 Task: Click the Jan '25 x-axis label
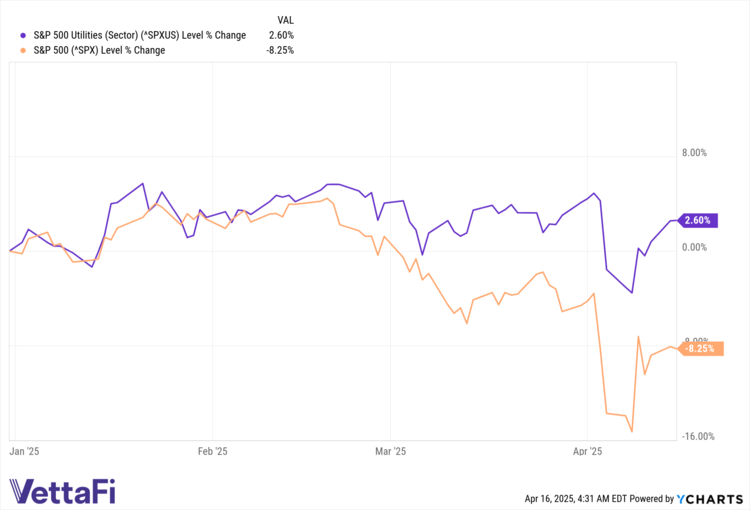[x=23, y=451]
